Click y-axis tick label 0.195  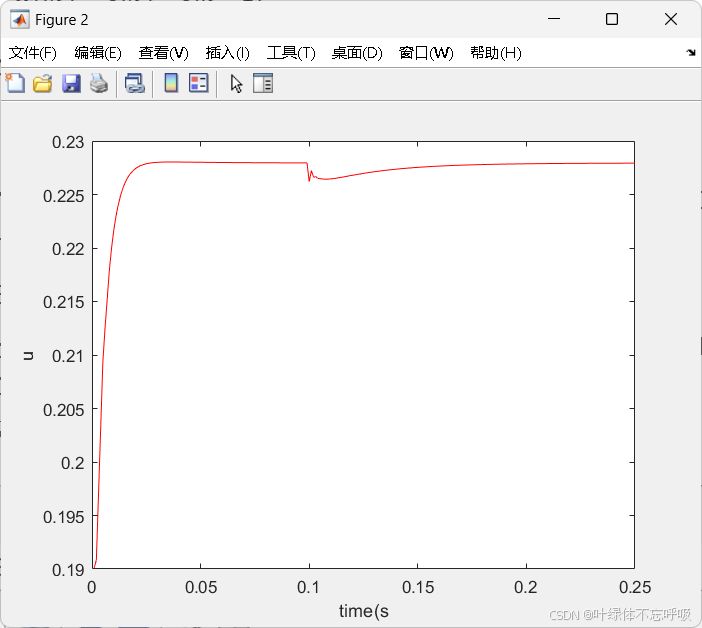[x=64, y=517]
